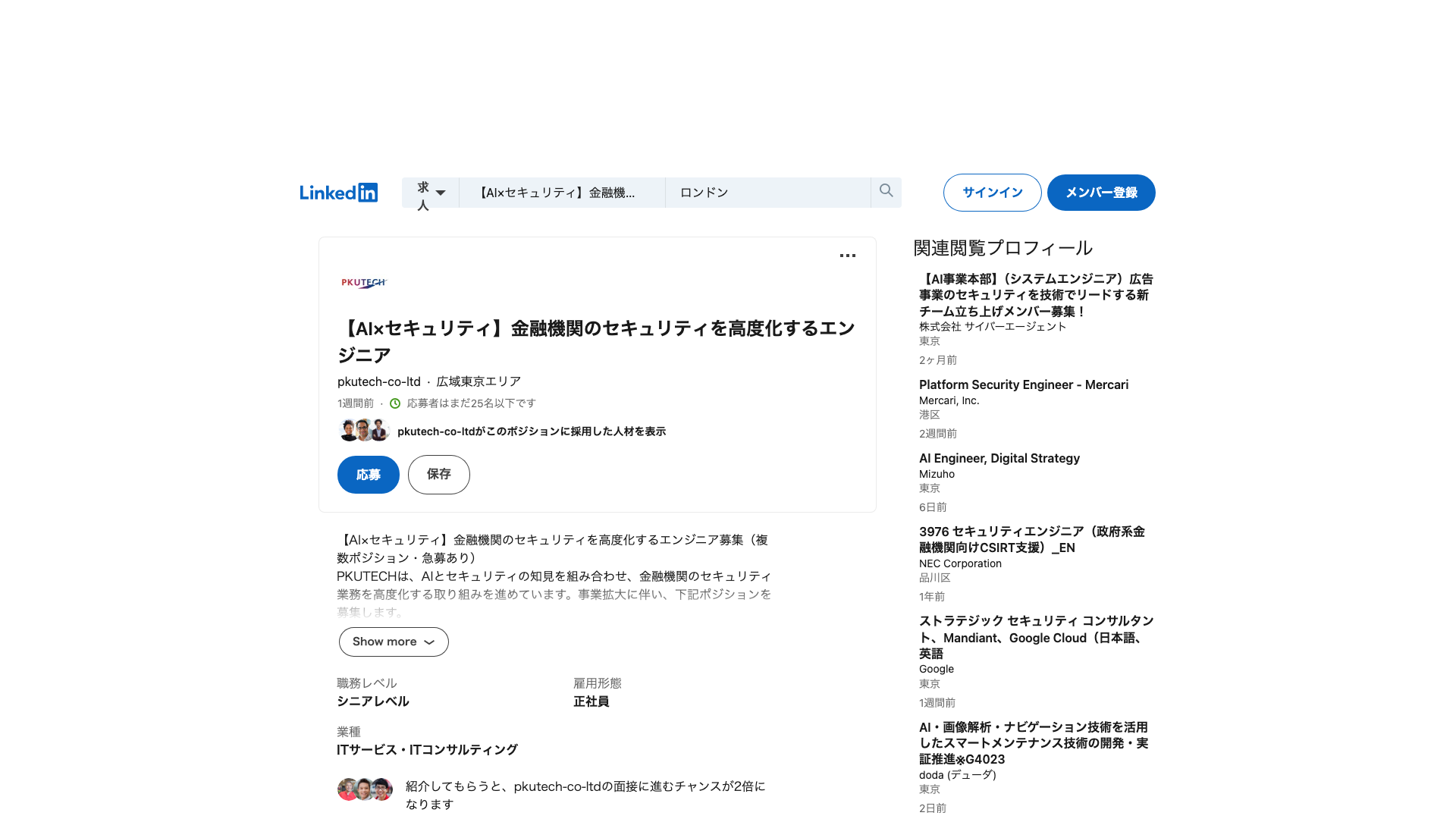Open the 求人 search category dropdown
The image size is (1456, 819).
point(431,193)
